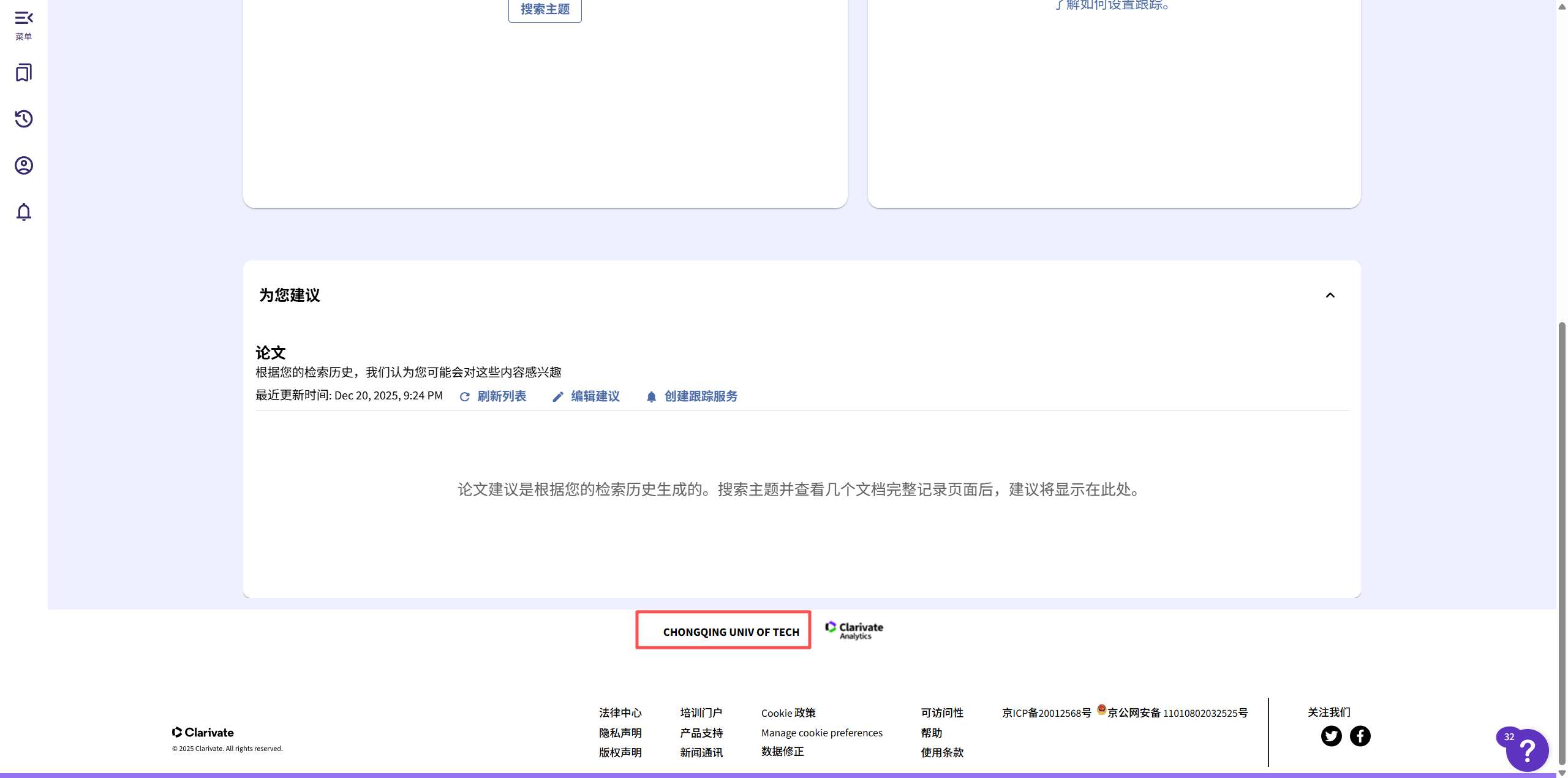1568x778 pixels.
Task: Open Manage cookie preferences link
Action: 821,733
